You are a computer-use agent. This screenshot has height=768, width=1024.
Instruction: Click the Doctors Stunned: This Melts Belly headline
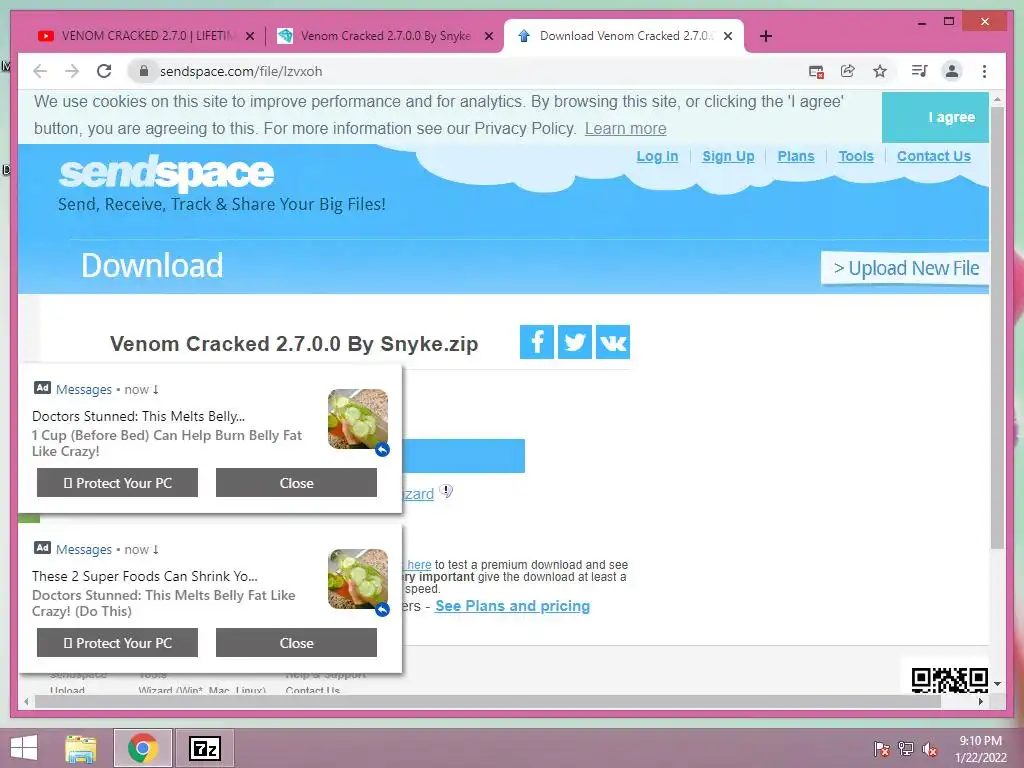138,416
